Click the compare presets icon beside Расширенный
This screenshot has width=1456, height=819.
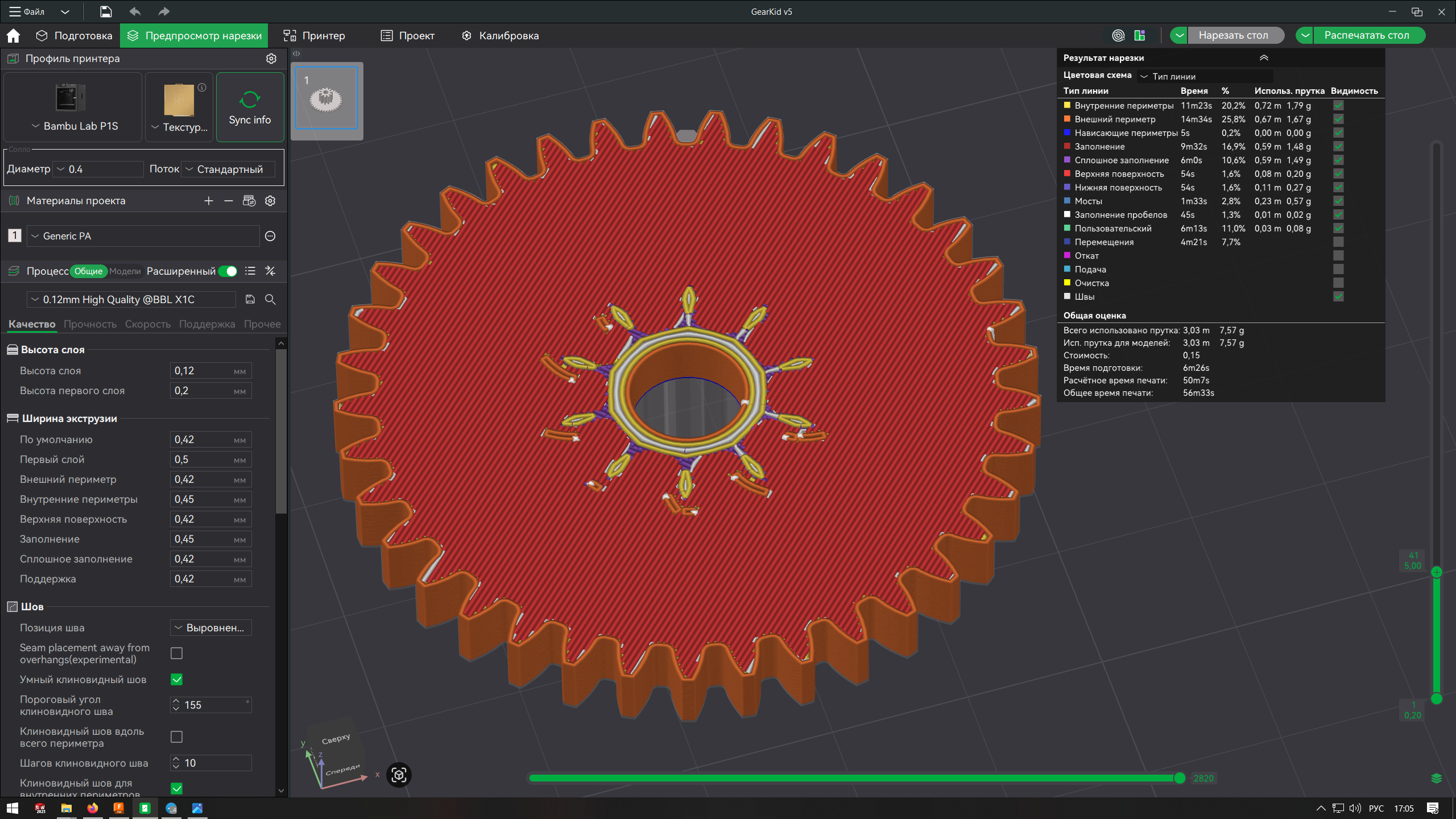point(270,271)
